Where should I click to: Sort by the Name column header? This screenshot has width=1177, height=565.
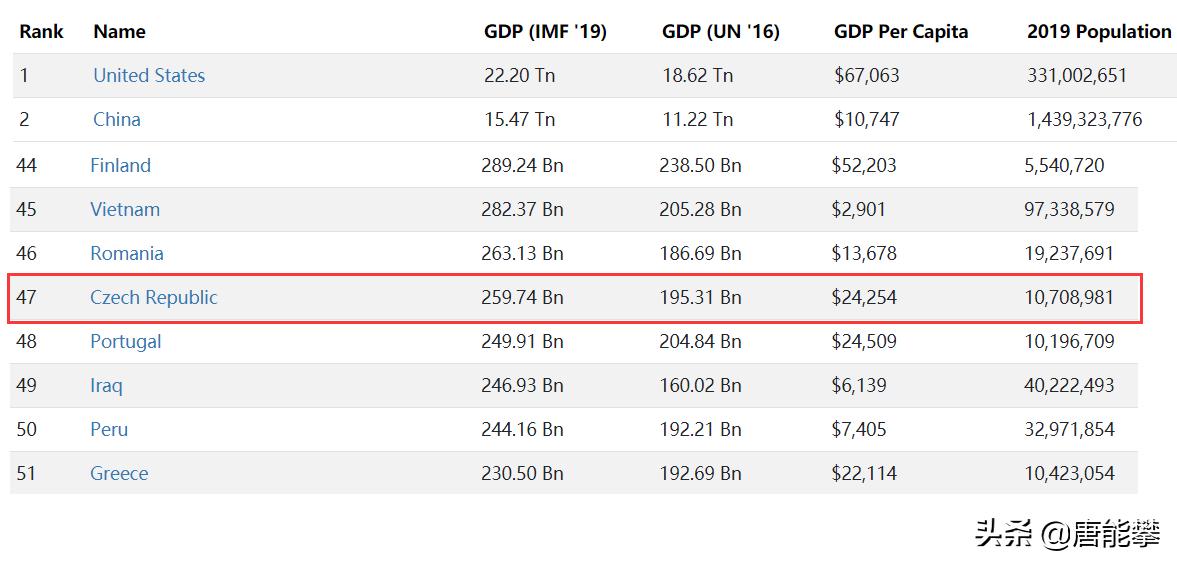119,32
